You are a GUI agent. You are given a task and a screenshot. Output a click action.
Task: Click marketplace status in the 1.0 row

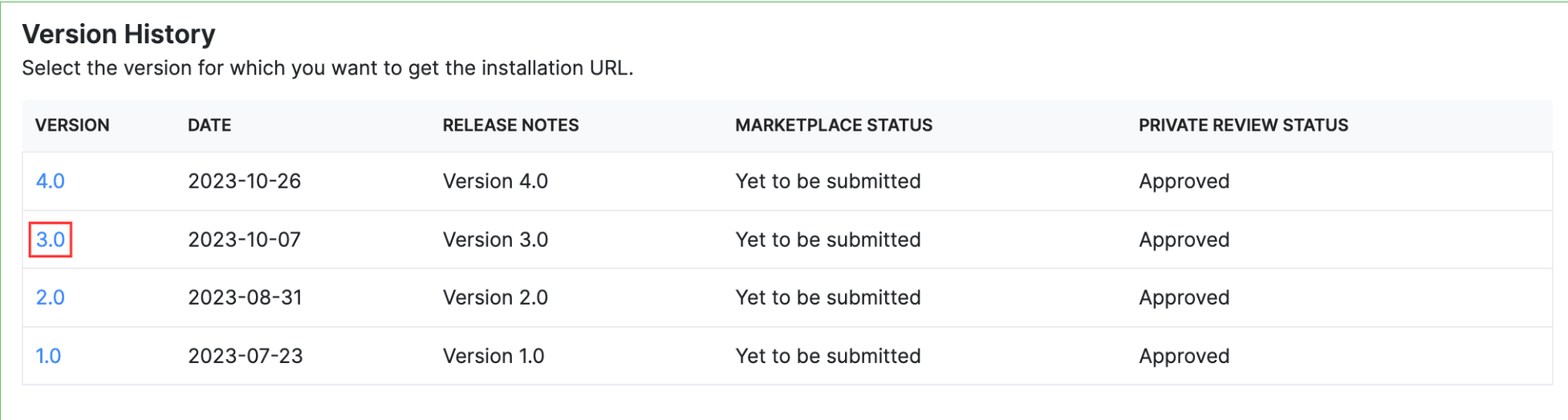coord(827,356)
